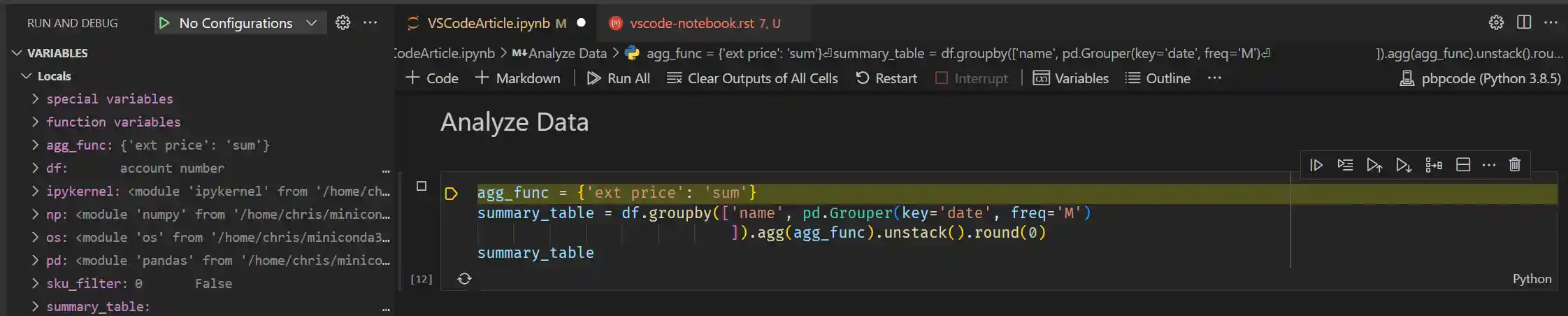The image size is (1568, 316).
Task: Add a new Markdown cell
Action: pos(517,78)
